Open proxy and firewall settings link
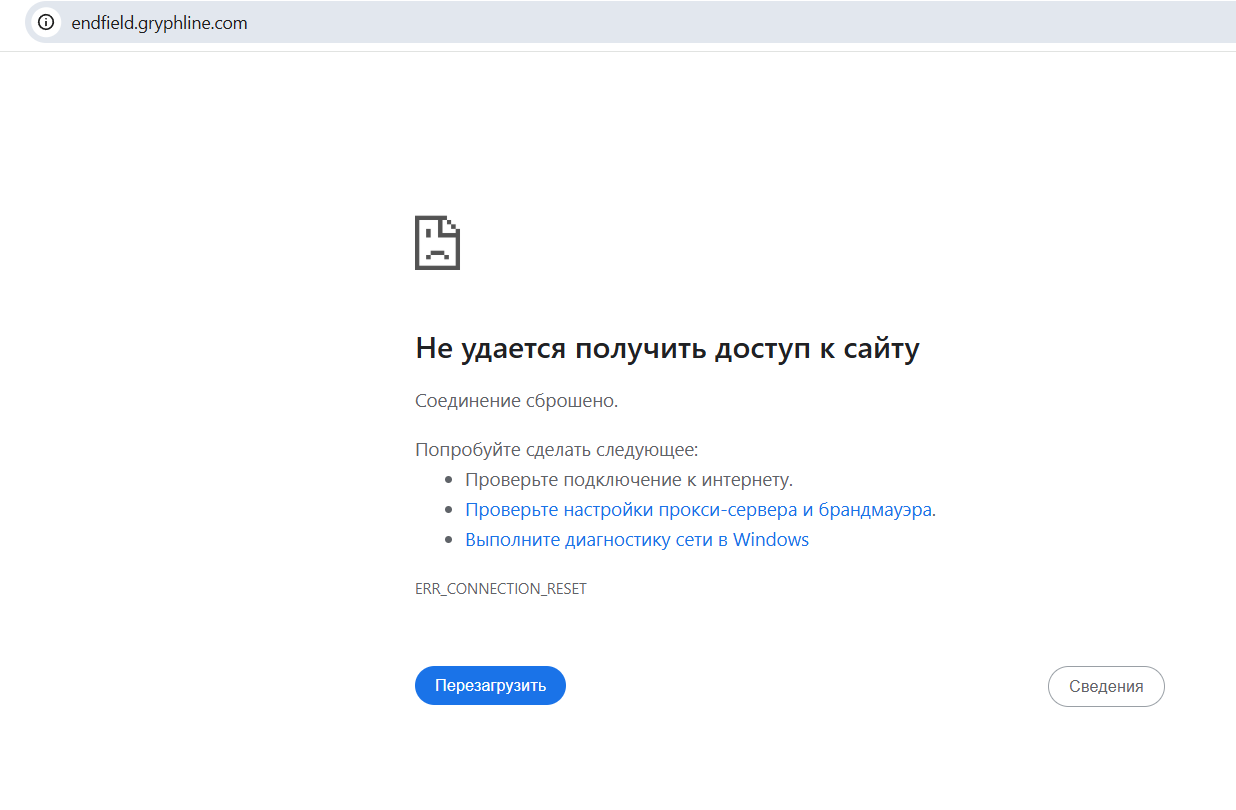The image size is (1236, 810). [x=700, y=510]
